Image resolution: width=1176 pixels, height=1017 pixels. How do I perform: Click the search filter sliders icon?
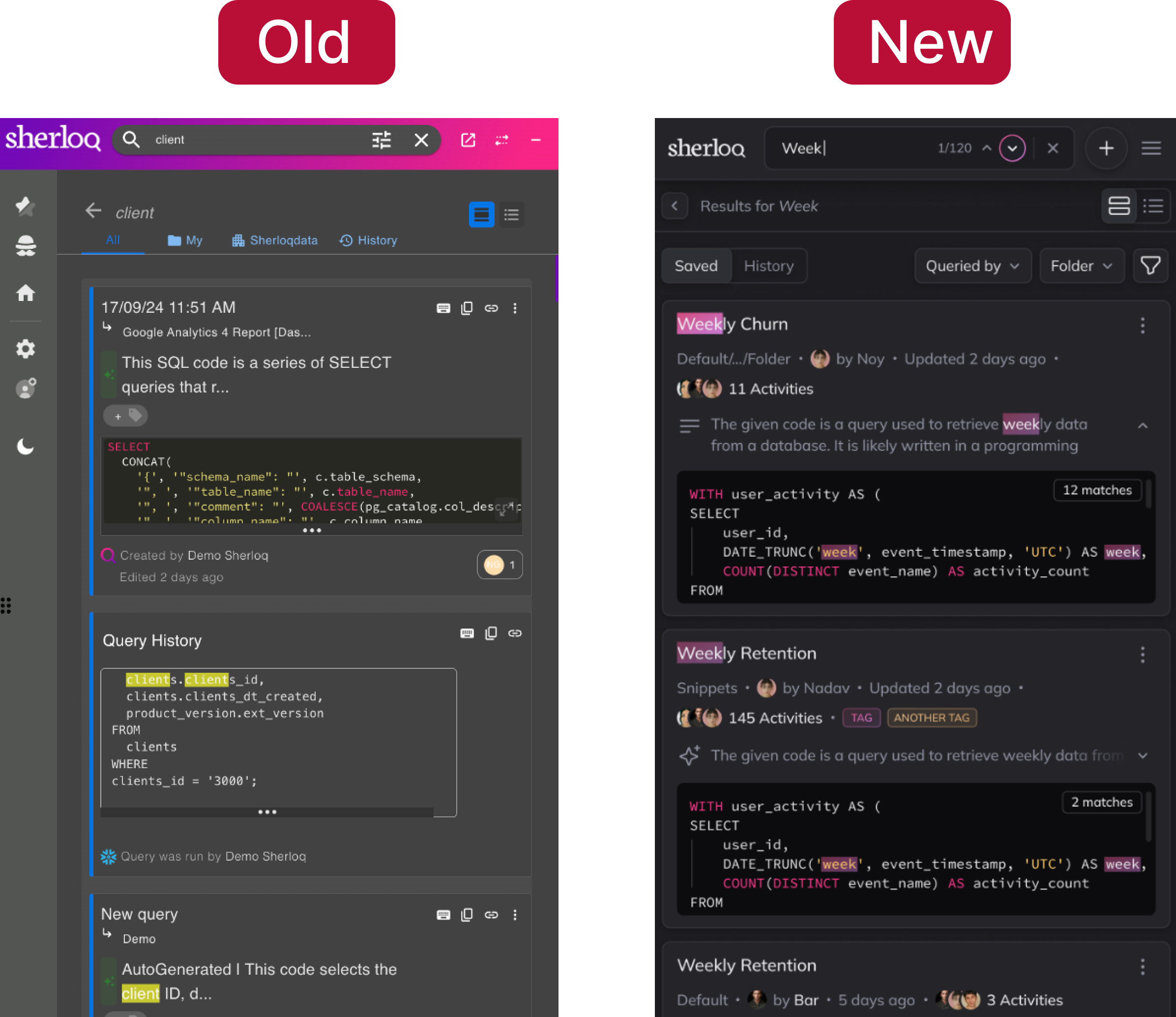tap(382, 140)
